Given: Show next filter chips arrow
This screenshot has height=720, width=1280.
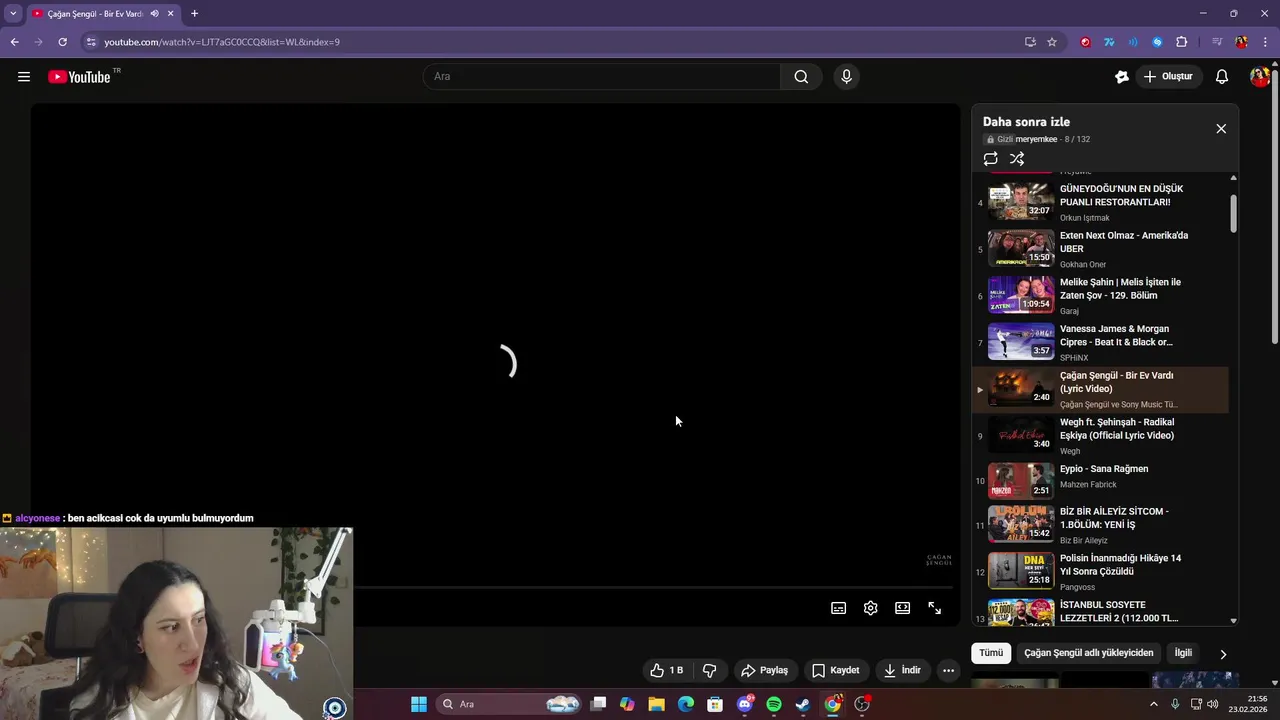Looking at the screenshot, I should click(1223, 654).
